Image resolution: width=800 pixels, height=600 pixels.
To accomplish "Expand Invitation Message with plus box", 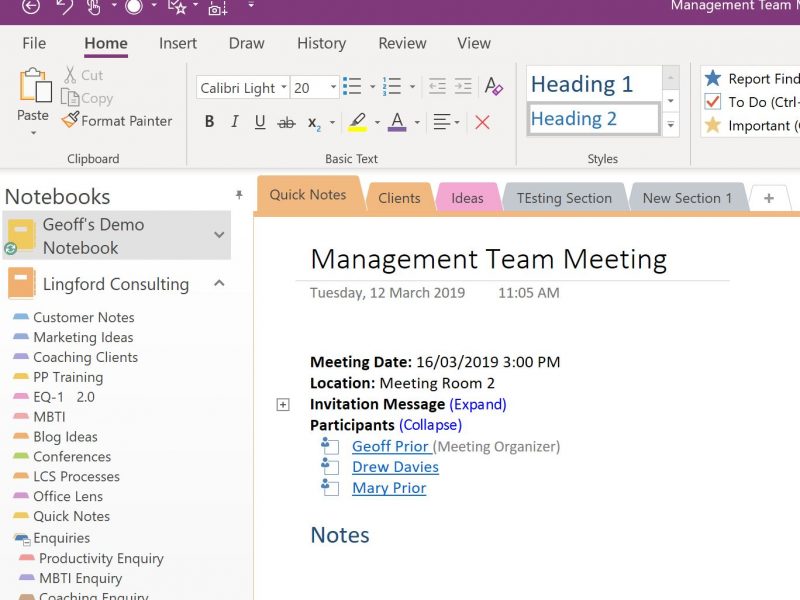I will 283,405.
